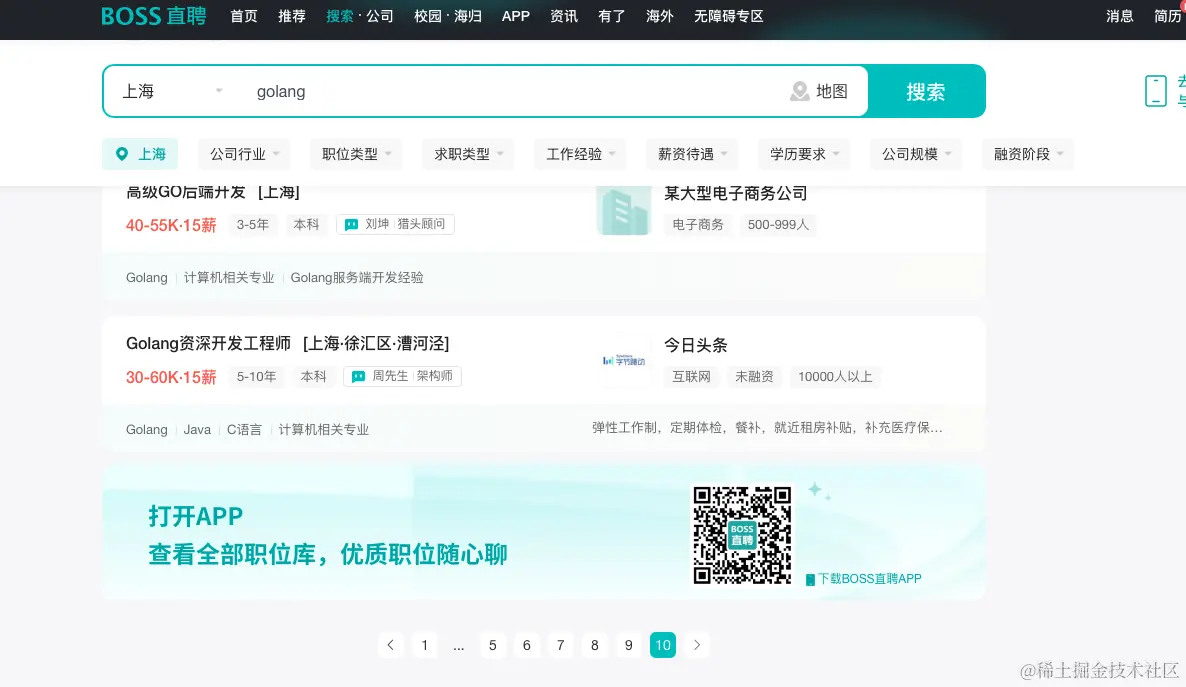Click the 搜索 search button
1186x687 pixels.
[x=925, y=91]
